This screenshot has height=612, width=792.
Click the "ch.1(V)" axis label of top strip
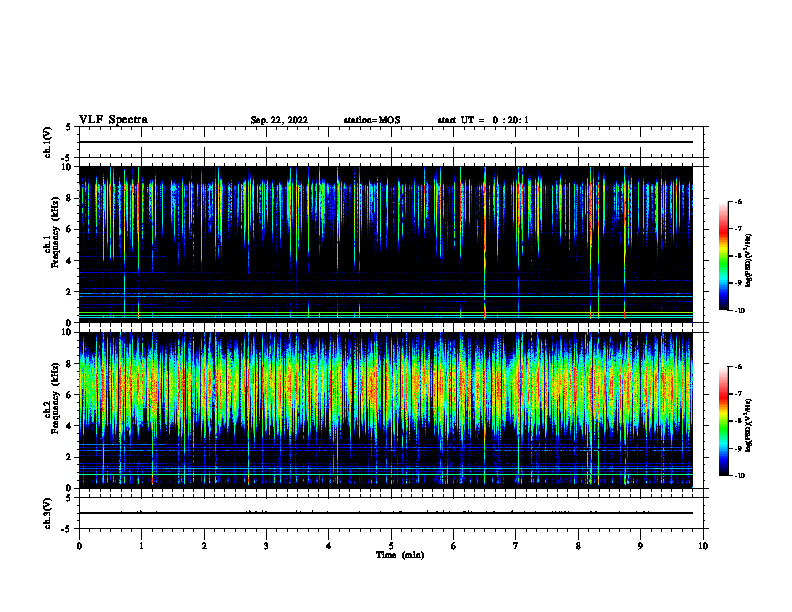(x=47, y=142)
